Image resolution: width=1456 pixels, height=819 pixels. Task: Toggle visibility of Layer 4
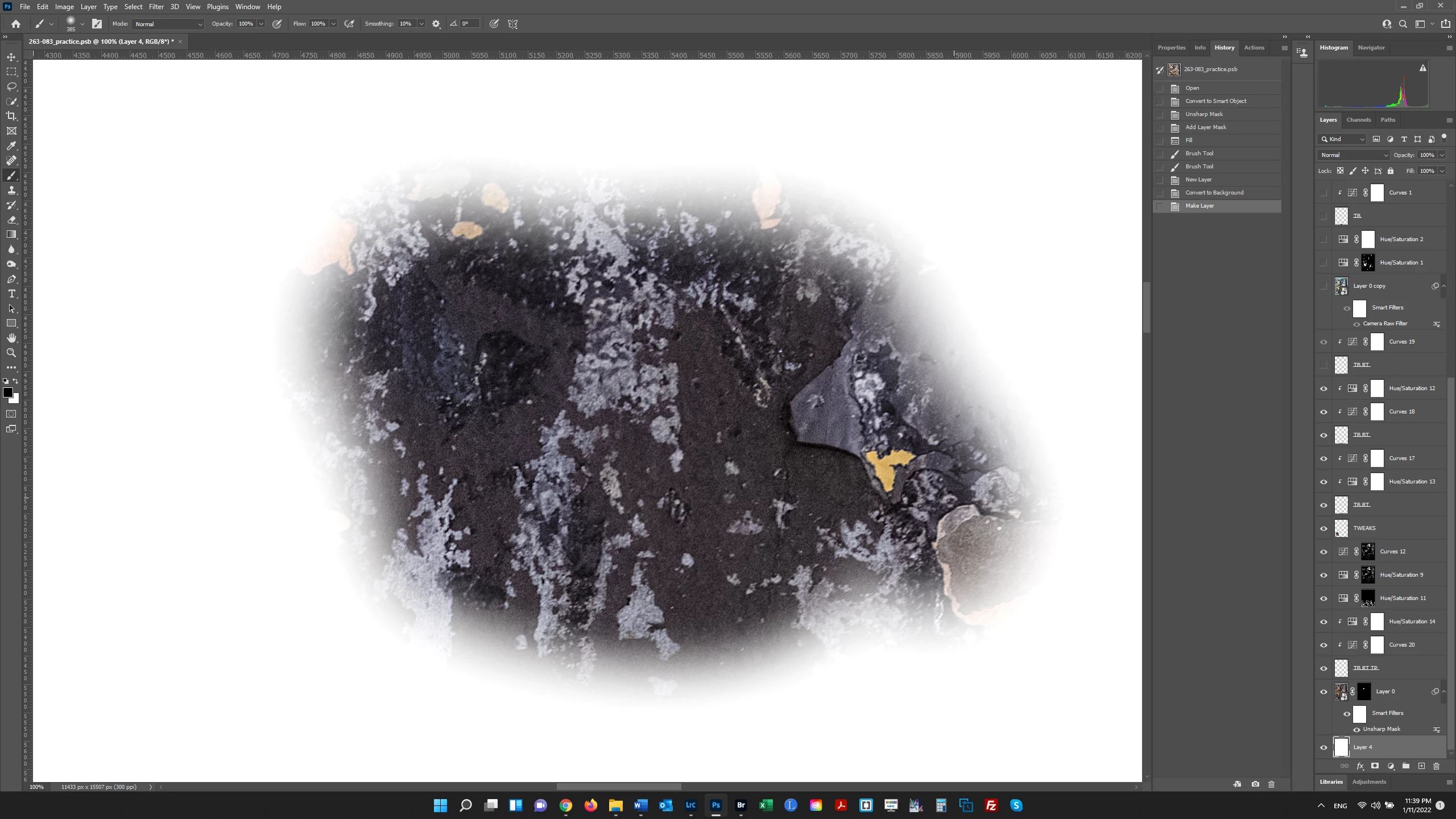1323,747
